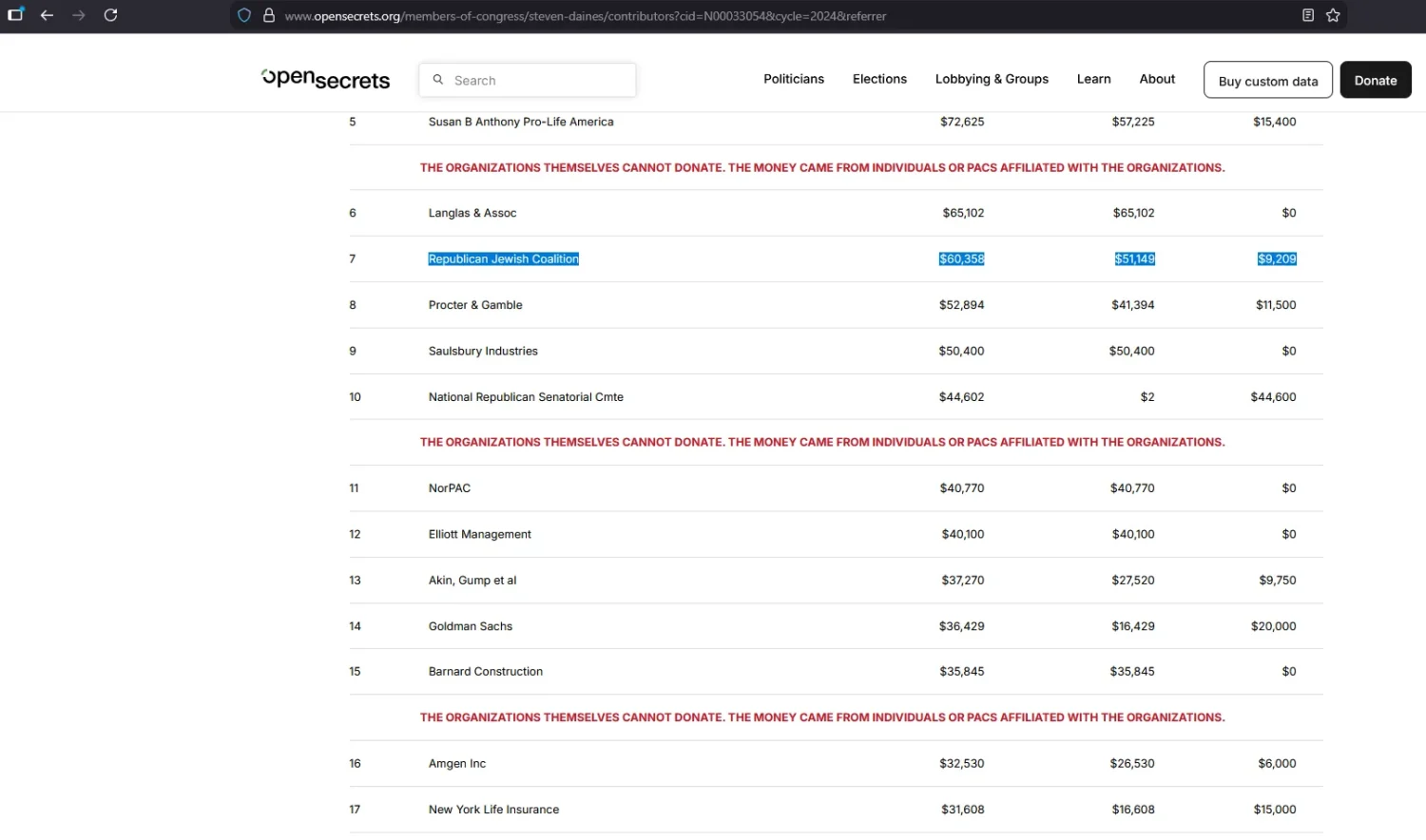The width and height of the screenshot is (1426, 840).
Task: Click highlighted Republican Jewish Coalition name
Action: point(503,258)
